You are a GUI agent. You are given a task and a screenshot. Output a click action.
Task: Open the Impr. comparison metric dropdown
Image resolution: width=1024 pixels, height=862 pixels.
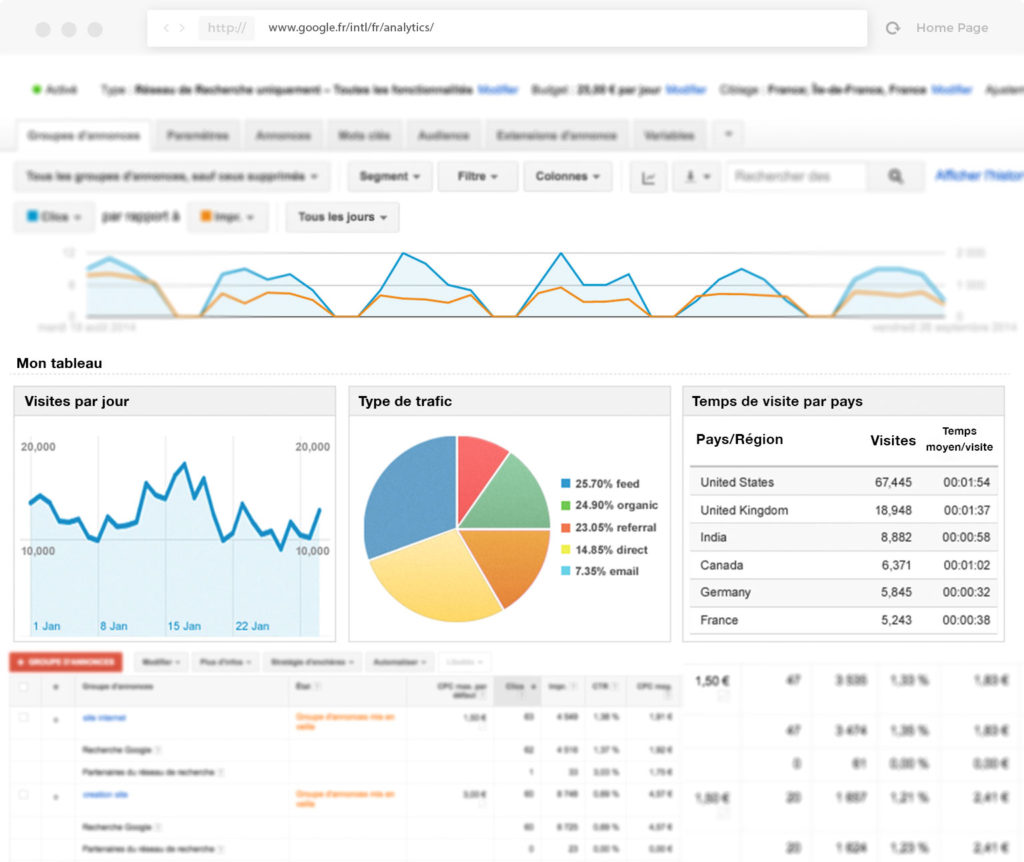[x=227, y=217]
